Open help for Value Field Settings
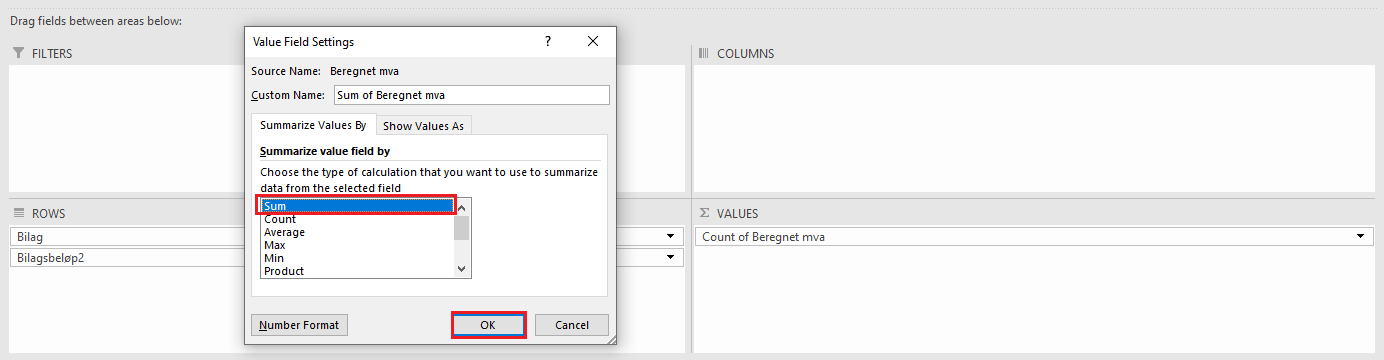Viewport: 1384px width, 360px height. tap(548, 42)
